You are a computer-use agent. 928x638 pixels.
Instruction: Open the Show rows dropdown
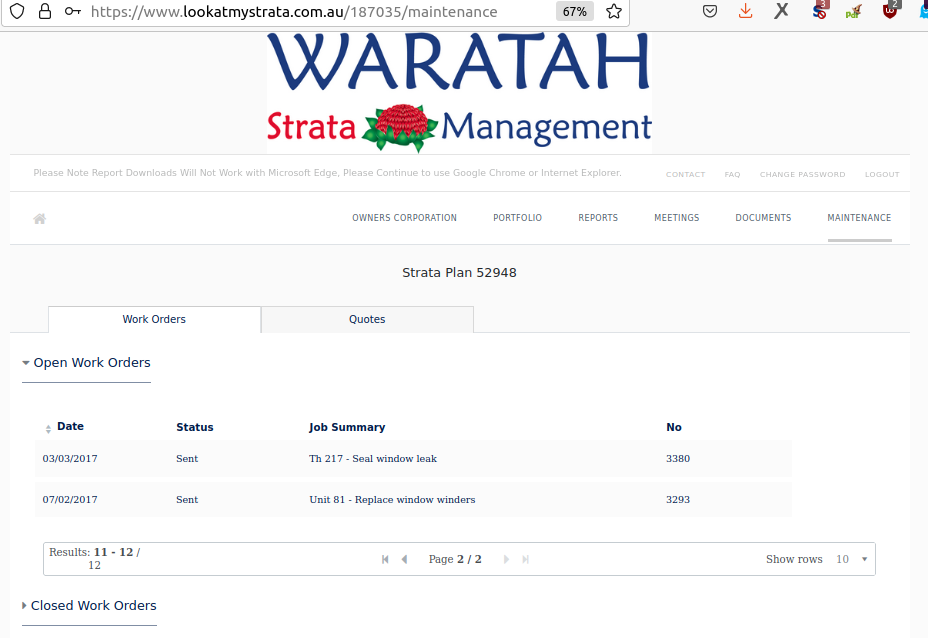[x=852, y=559]
